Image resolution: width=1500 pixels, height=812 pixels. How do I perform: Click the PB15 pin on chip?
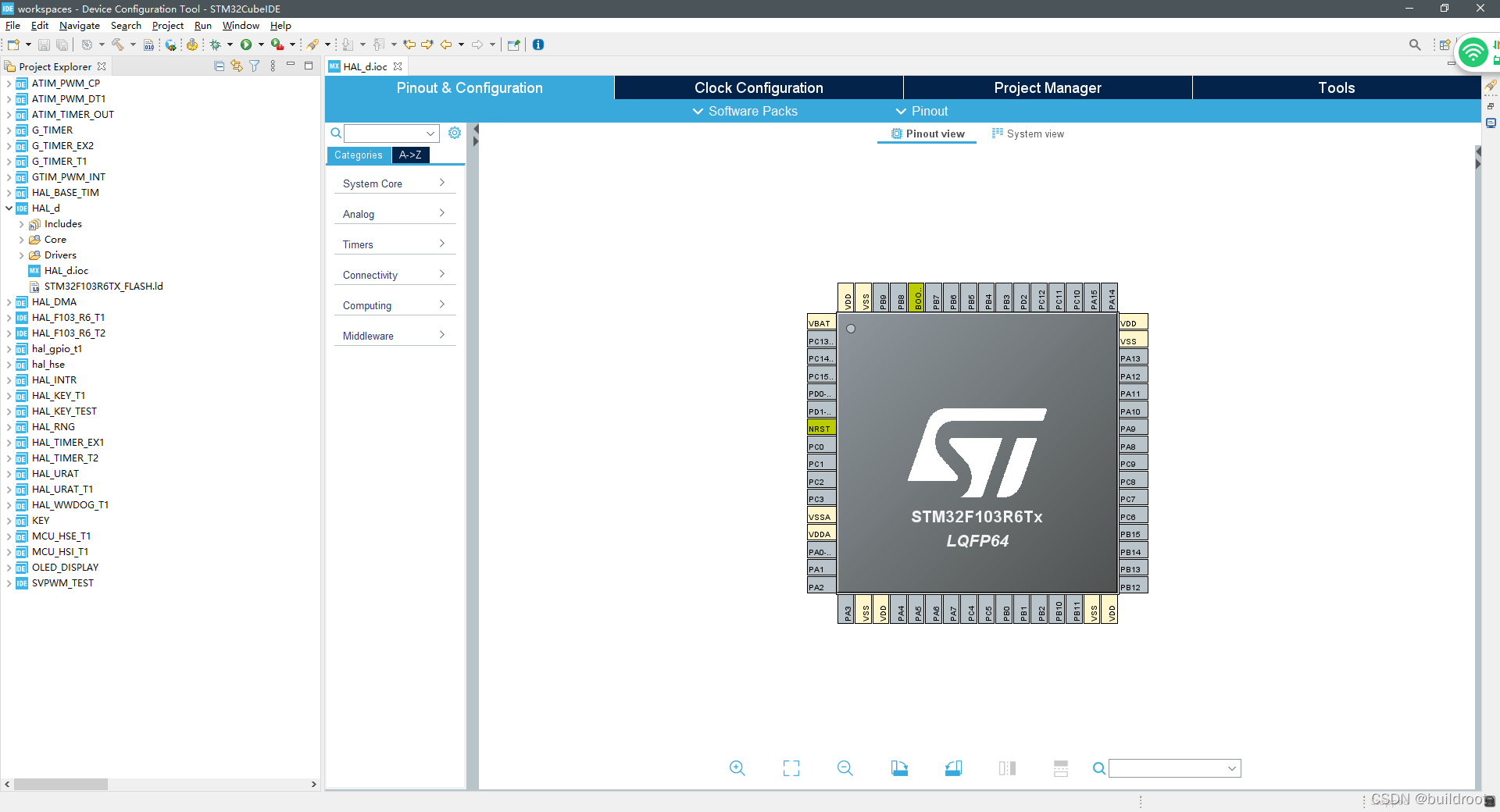pos(1134,533)
